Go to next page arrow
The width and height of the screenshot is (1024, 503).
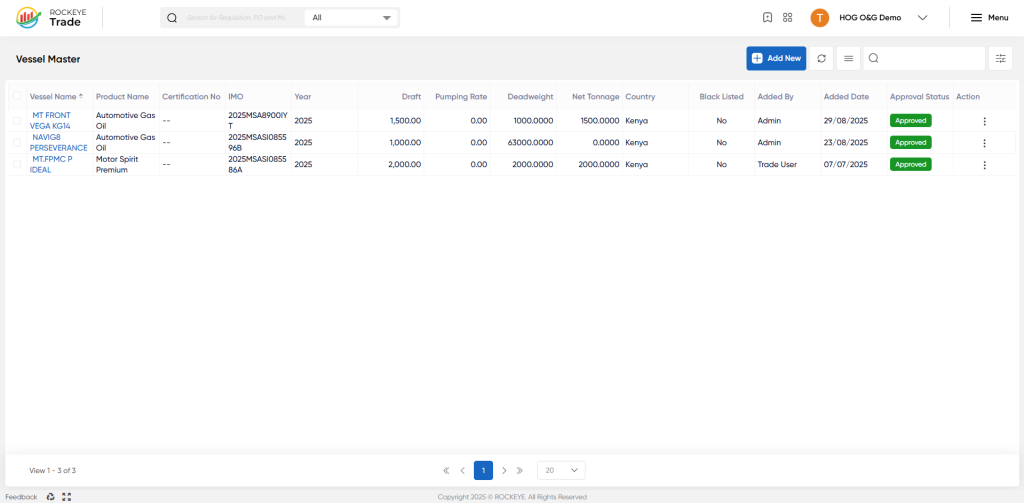pyautogui.click(x=504, y=470)
